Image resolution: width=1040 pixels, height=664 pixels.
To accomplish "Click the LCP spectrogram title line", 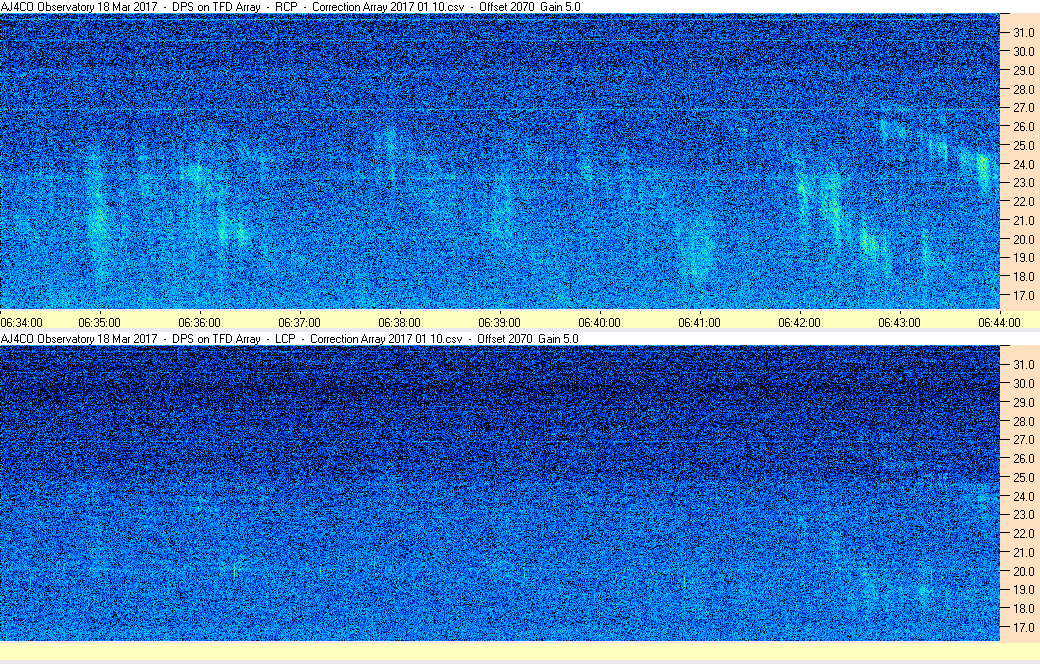I will [290, 338].
